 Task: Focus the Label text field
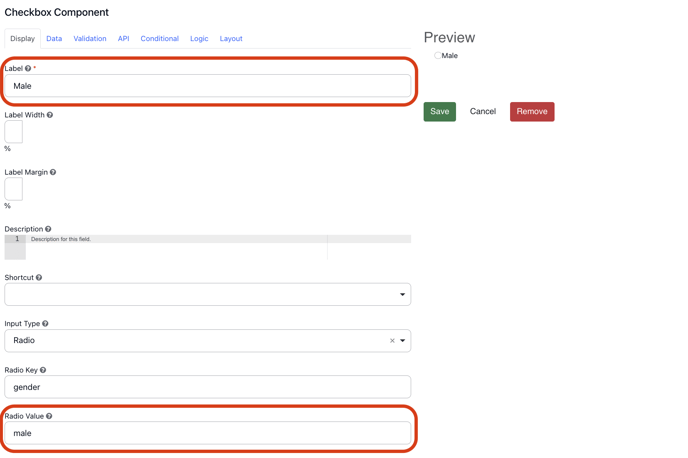(x=207, y=87)
